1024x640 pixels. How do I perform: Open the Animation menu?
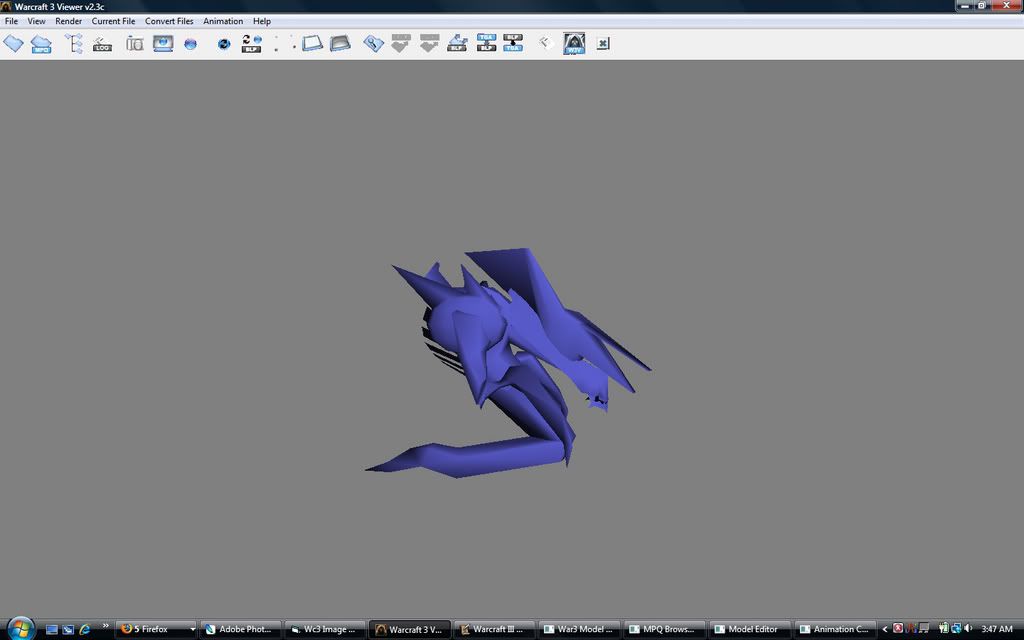click(x=223, y=21)
